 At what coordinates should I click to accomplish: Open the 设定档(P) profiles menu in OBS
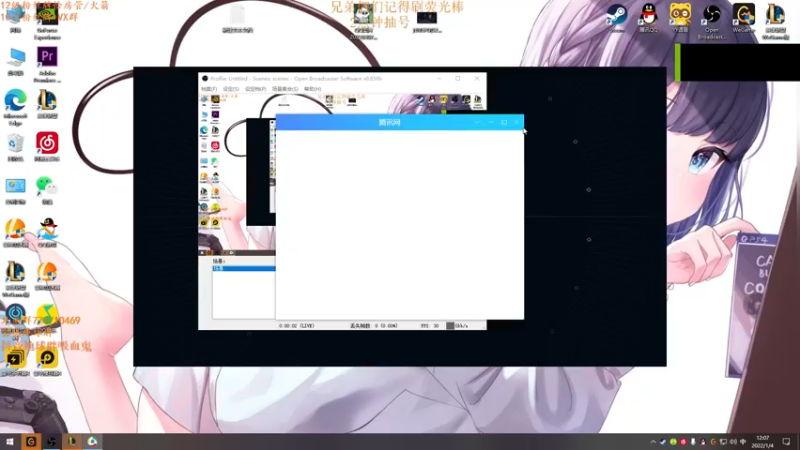pyautogui.click(x=256, y=89)
